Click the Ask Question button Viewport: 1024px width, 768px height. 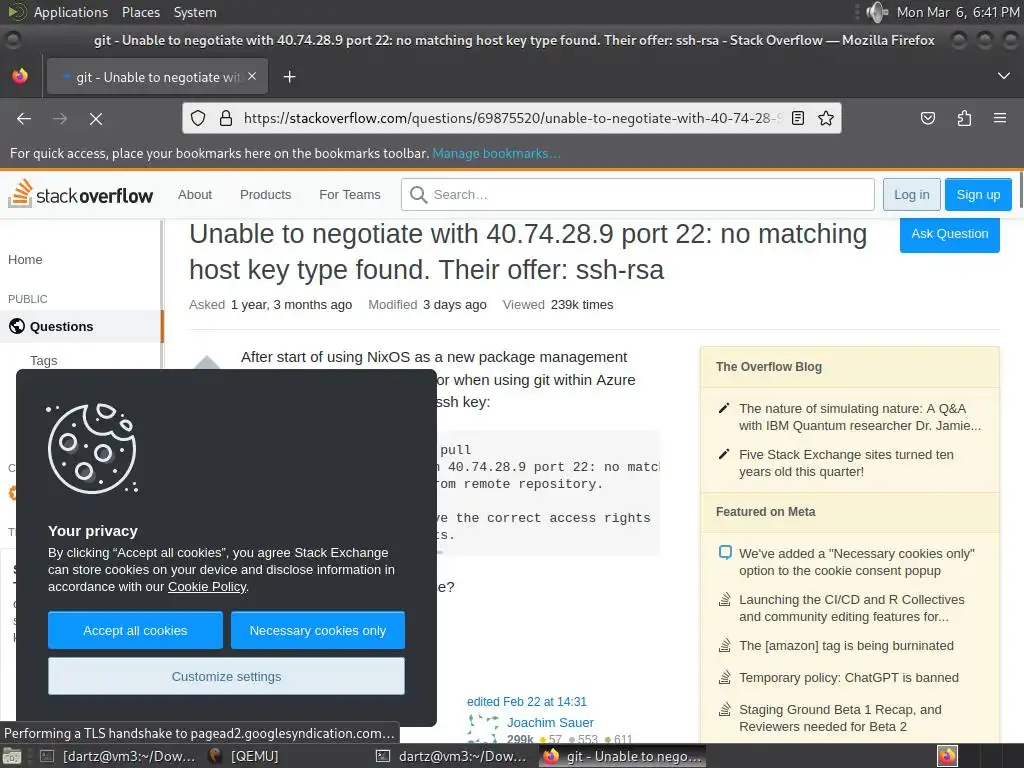pos(949,234)
